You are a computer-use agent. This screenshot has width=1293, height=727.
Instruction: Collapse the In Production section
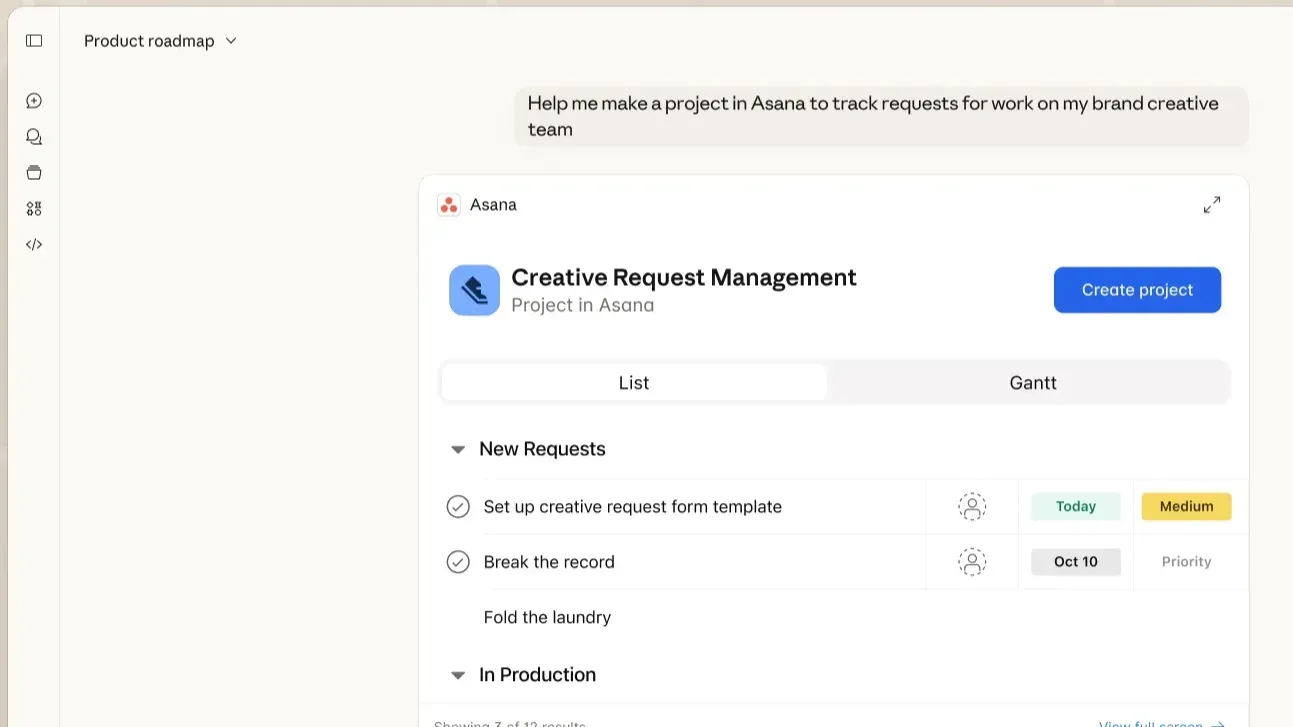(458, 676)
